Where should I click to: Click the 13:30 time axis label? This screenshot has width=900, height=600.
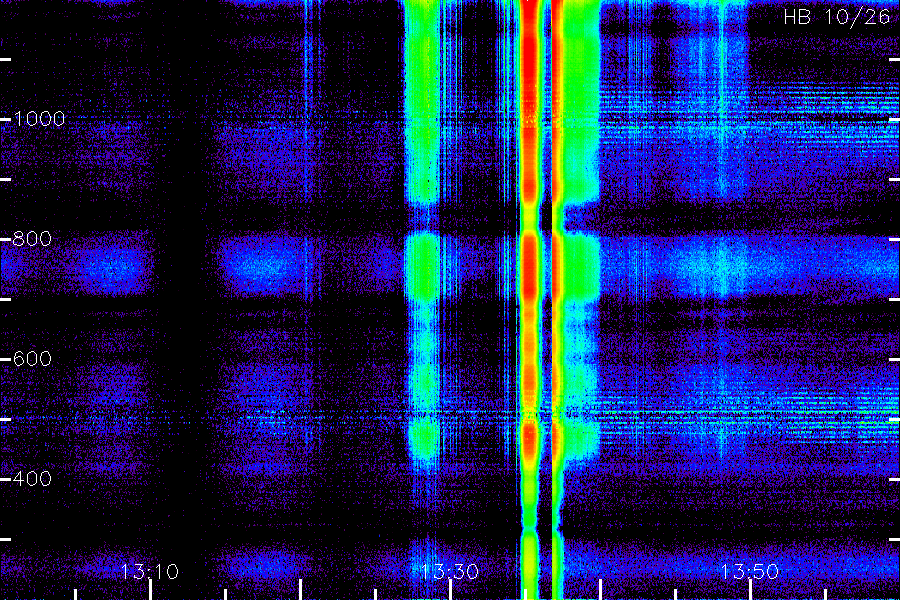point(449,572)
